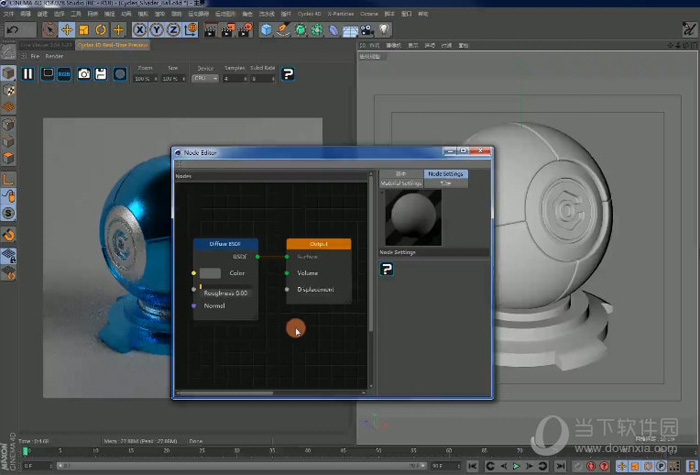Toggle the X axis lock
The height and width of the screenshot is (475, 700).
coord(139,30)
